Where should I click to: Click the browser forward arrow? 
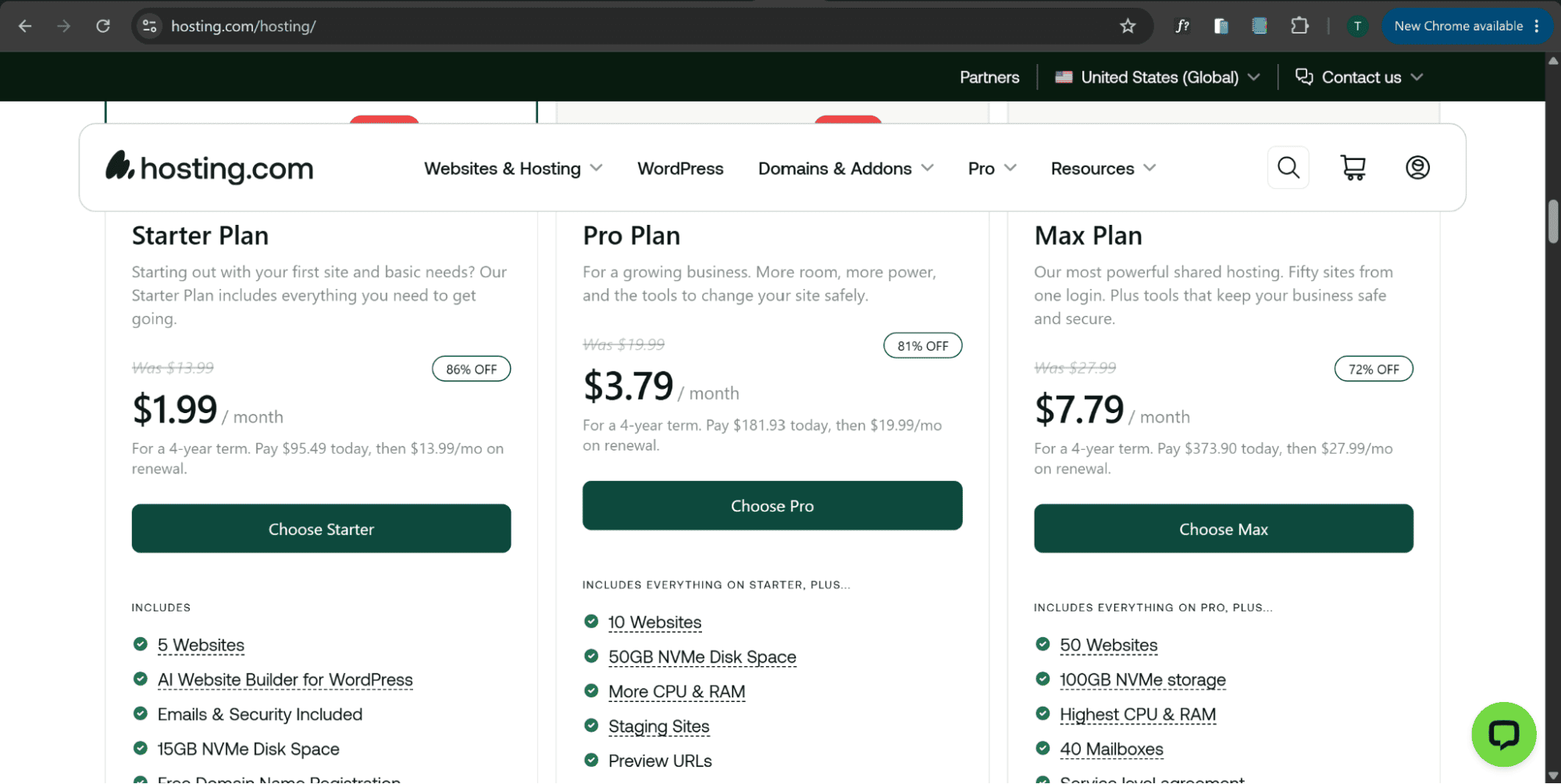(x=64, y=26)
